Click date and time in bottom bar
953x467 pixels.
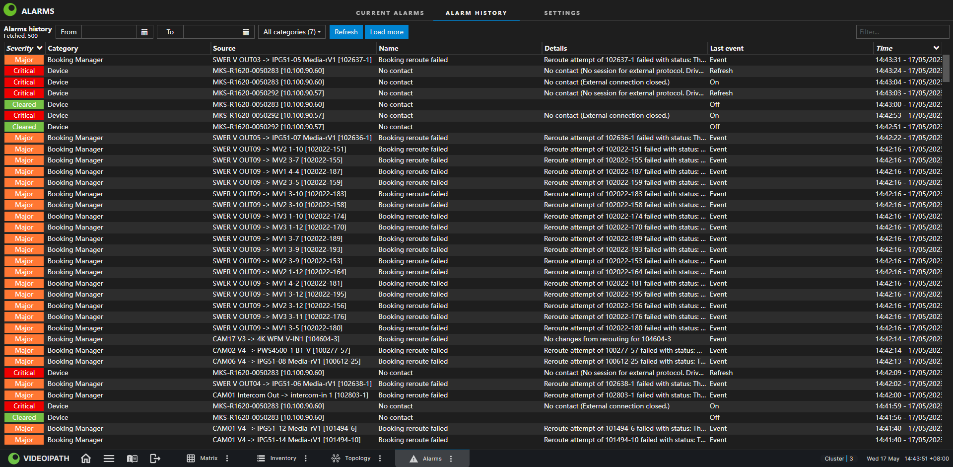click(905, 458)
